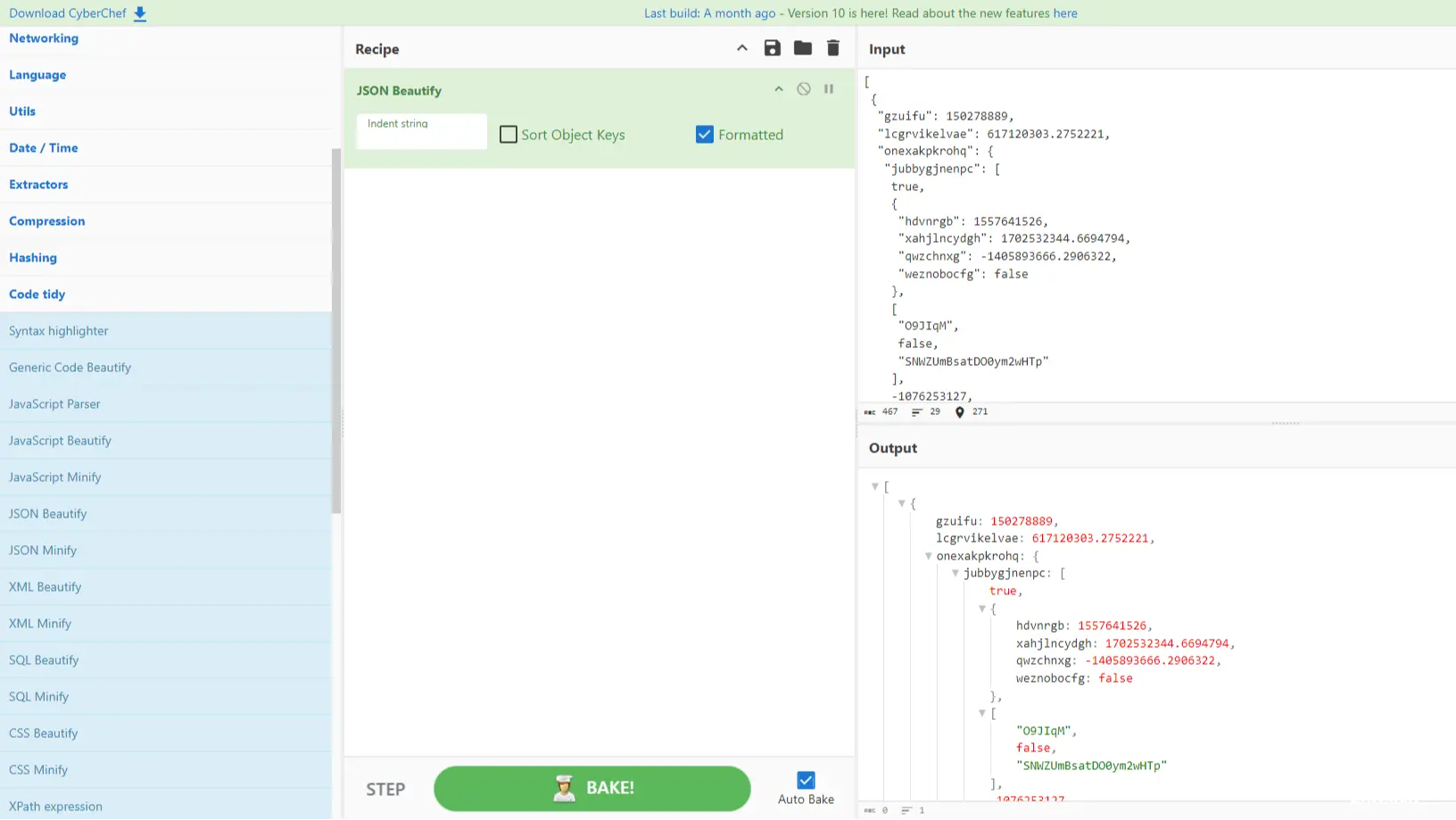The width and height of the screenshot is (1456, 820).
Task: Select the CSS Beautify operation
Action: coord(166,733)
